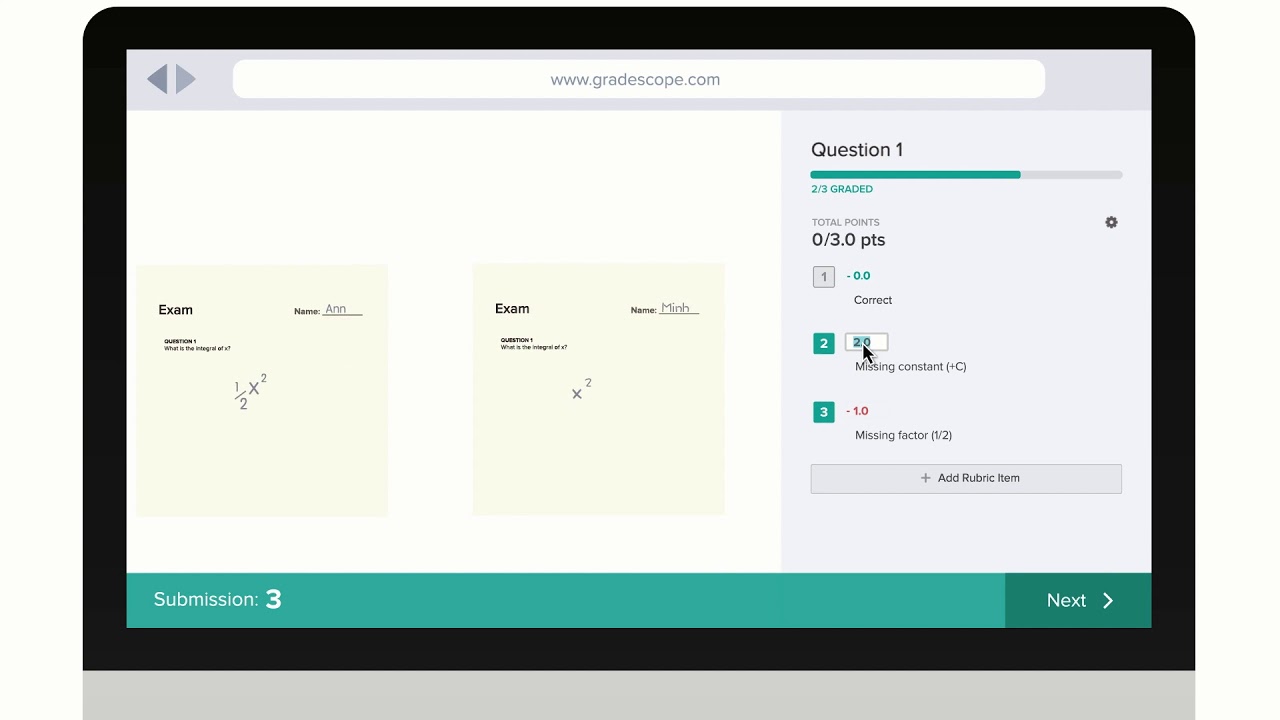Click the plus icon on Add Rubric Item
1280x720 pixels.
(x=926, y=478)
